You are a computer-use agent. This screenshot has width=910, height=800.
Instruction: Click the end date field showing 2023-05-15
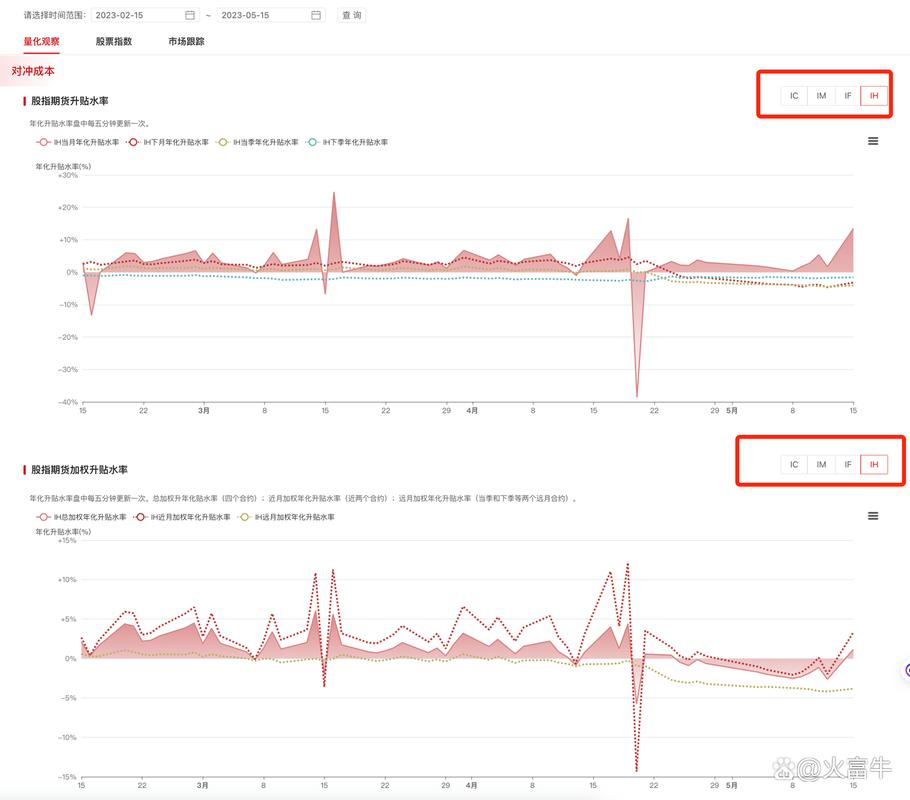[x=262, y=15]
